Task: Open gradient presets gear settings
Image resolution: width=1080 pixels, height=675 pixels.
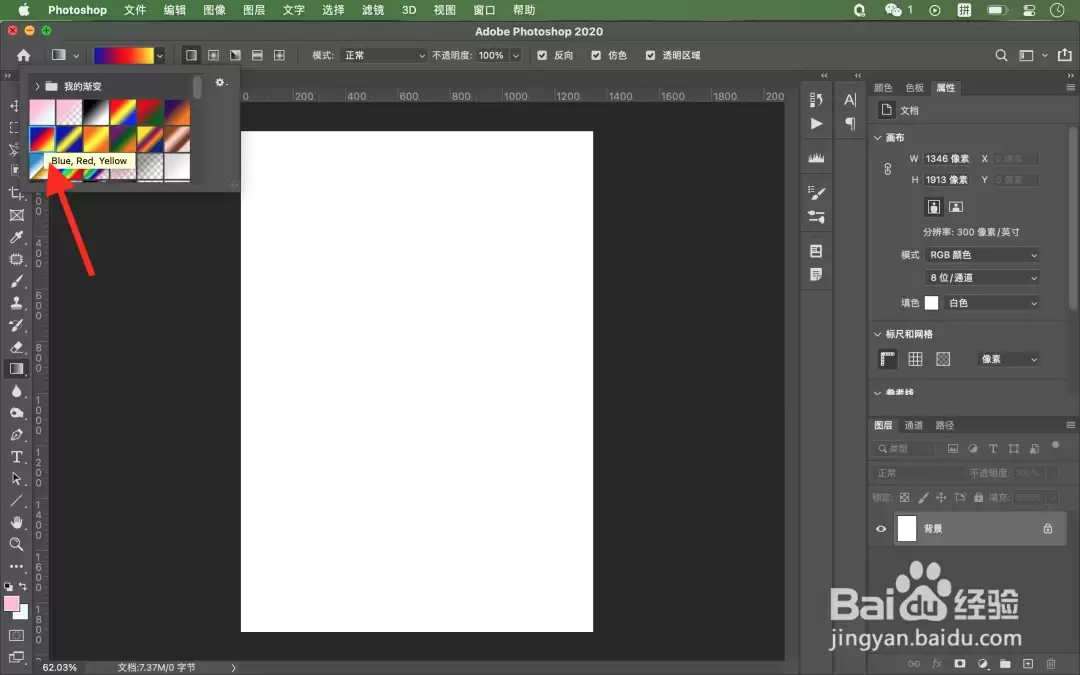Action: tap(220, 82)
